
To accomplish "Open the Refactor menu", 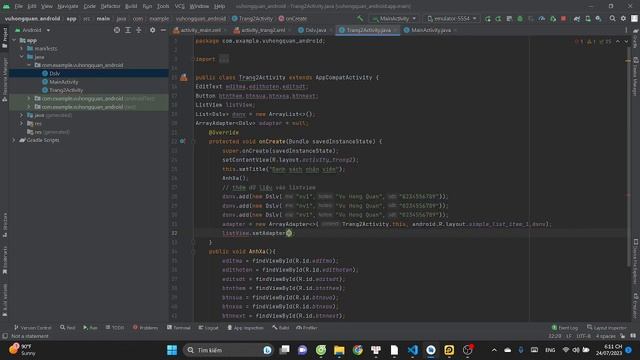I will (x=110, y=6).
